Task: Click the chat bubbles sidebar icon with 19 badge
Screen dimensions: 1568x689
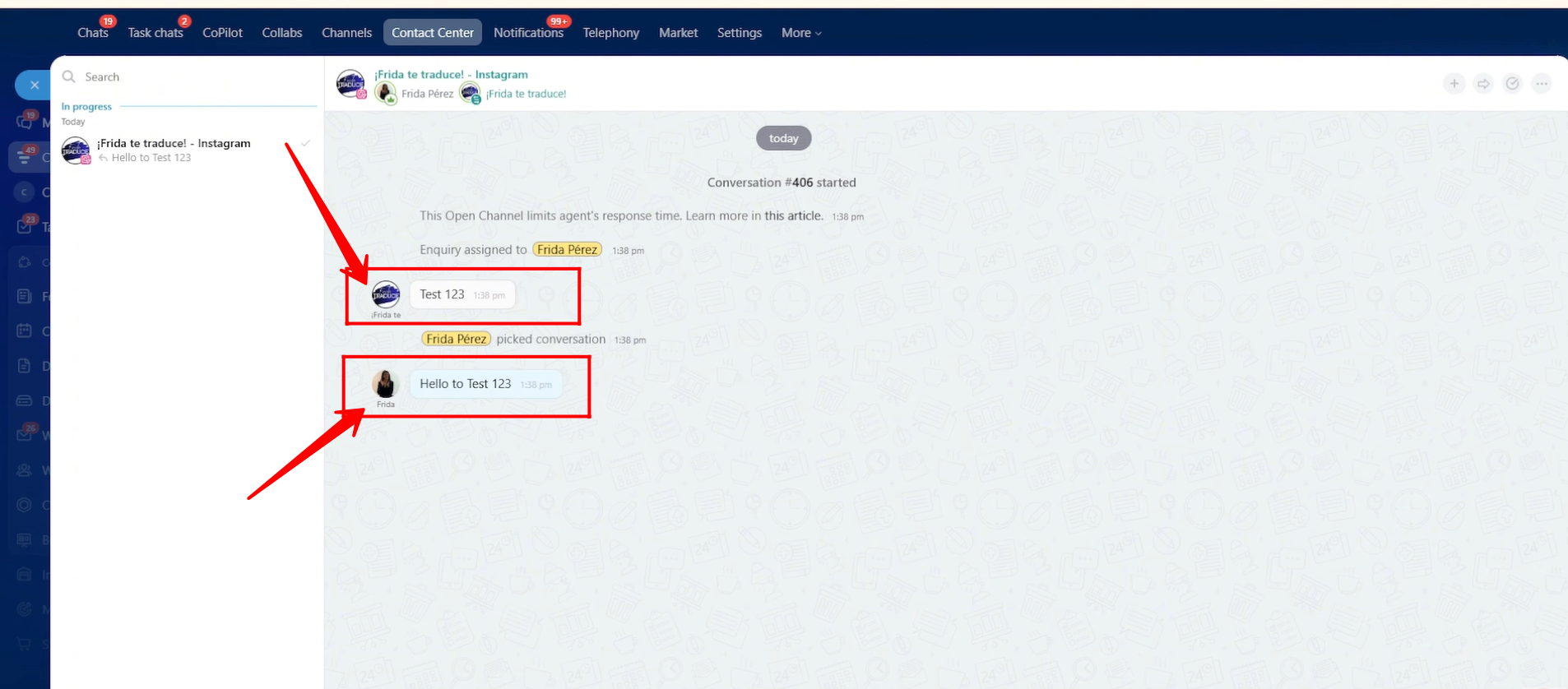Action: 26,122
